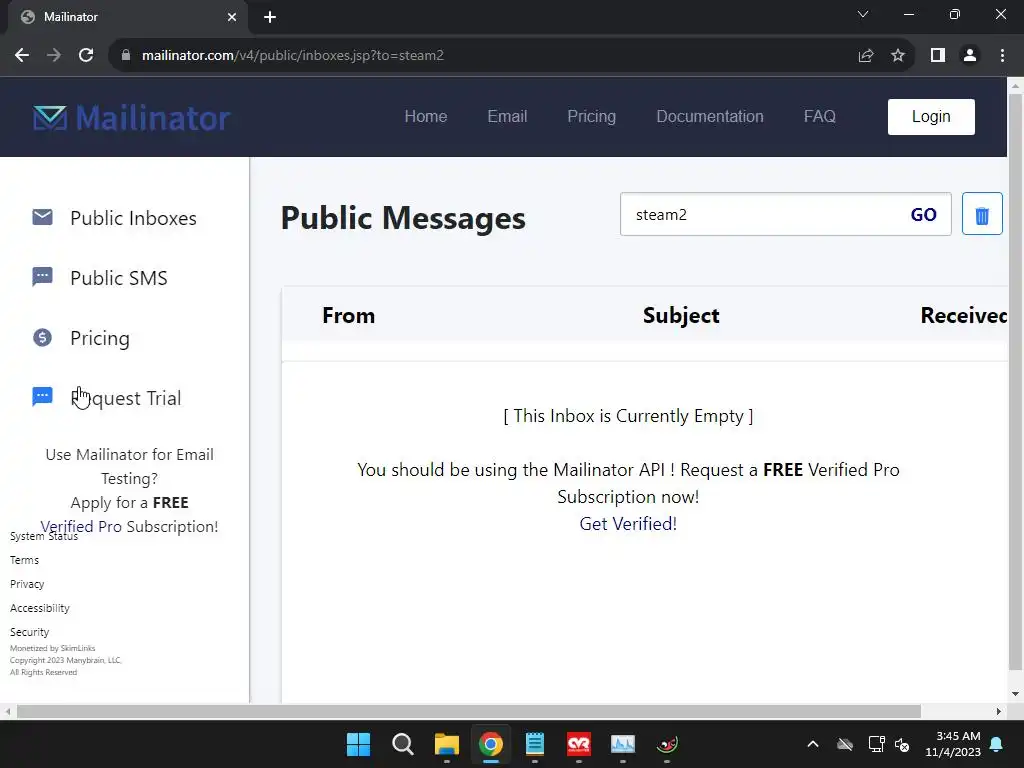Click the Received column header

pos(964,315)
